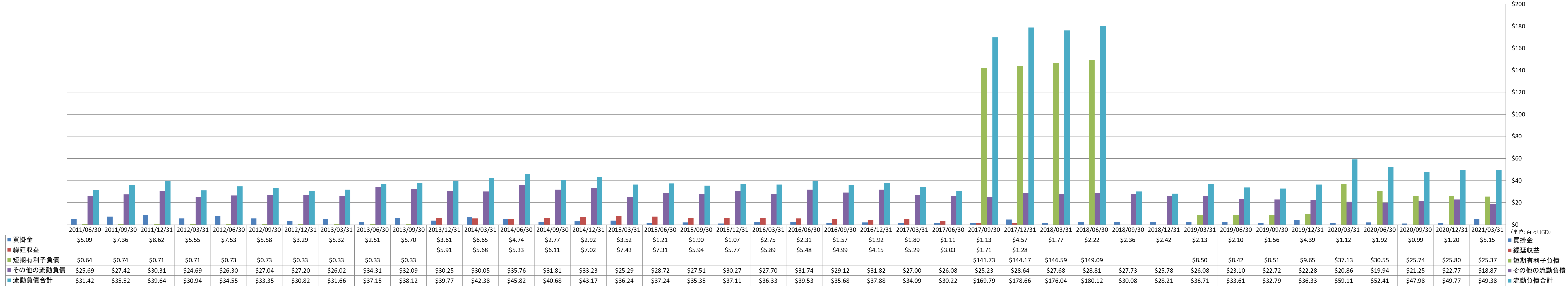Click the $37.13 cell under 2020/03/31
This screenshot has width=1568, height=286.
pos(1344,260)
